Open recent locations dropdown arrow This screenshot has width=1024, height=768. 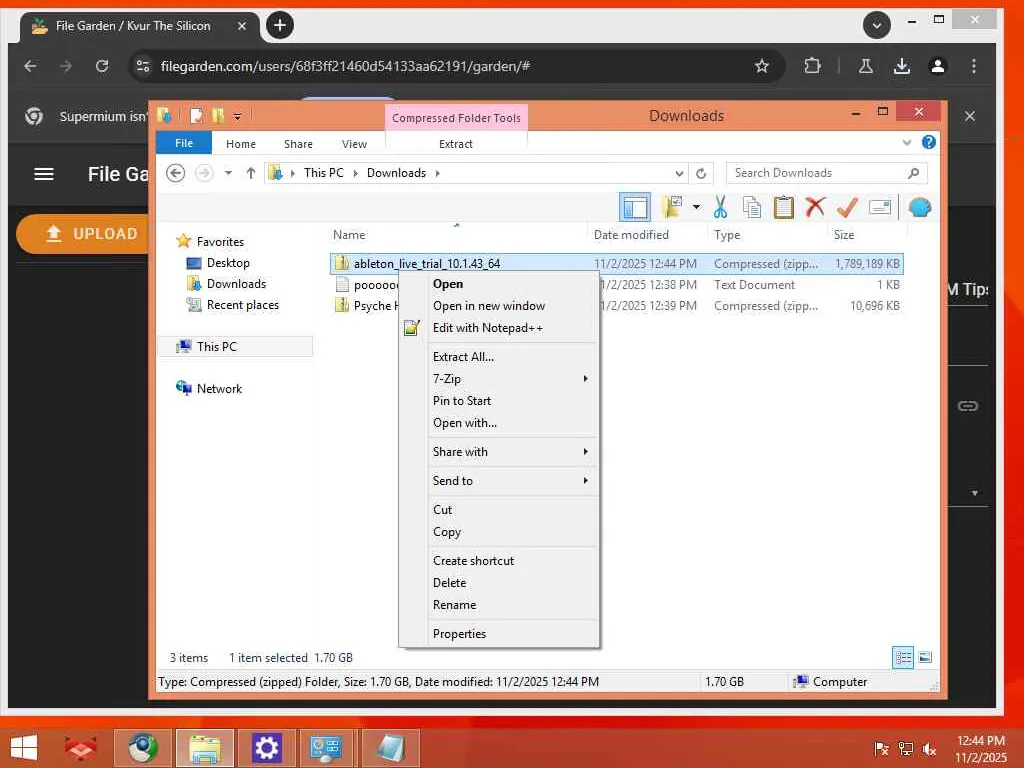(228, 173)
